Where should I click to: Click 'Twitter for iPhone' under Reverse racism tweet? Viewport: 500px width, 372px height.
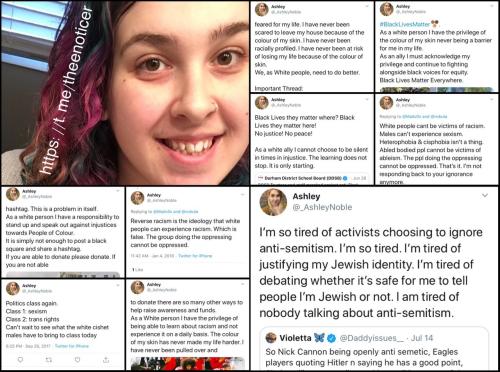click(195, 256)
